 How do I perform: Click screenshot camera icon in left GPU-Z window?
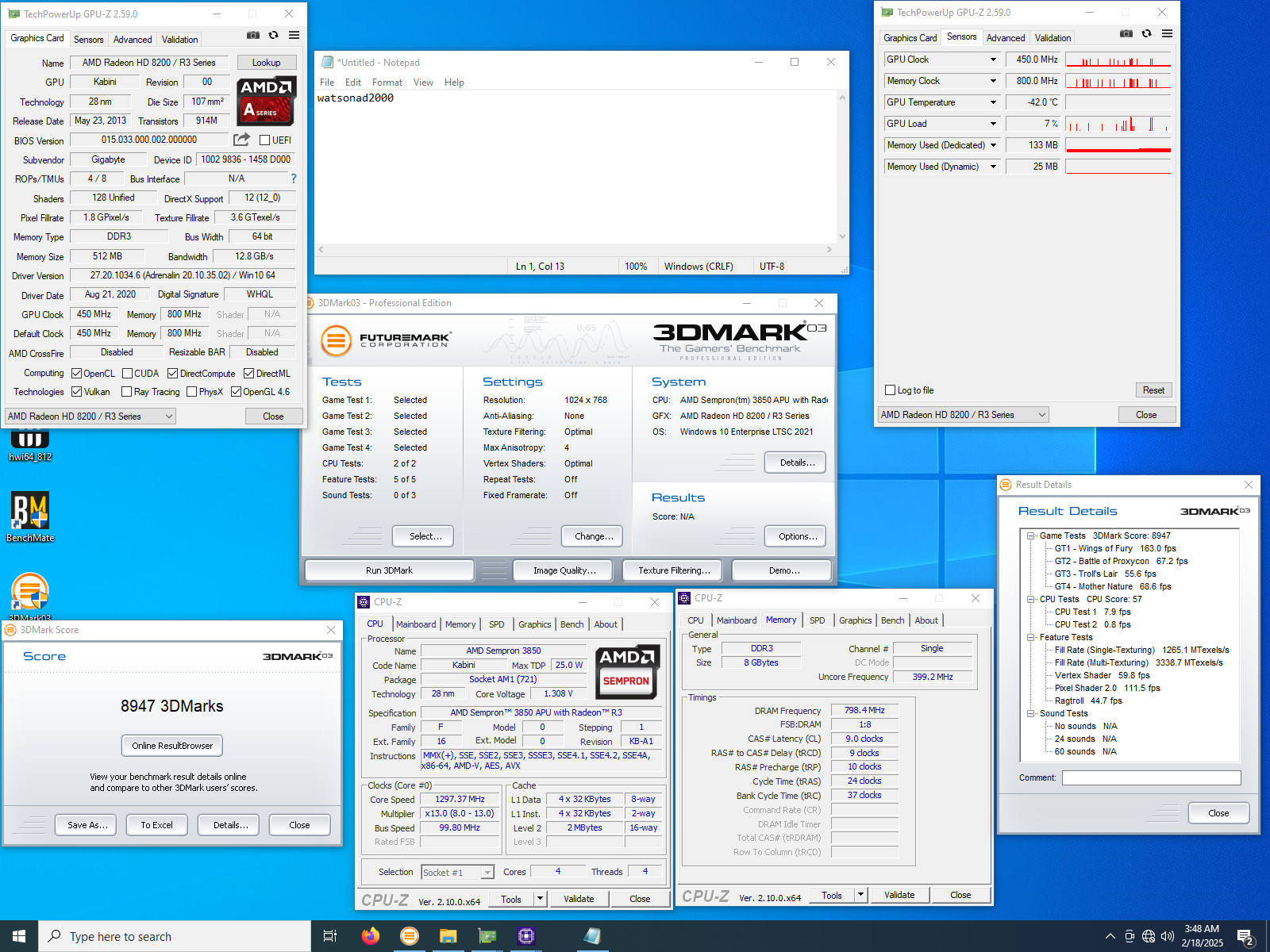pyautogui.click(x=253, y=35)
